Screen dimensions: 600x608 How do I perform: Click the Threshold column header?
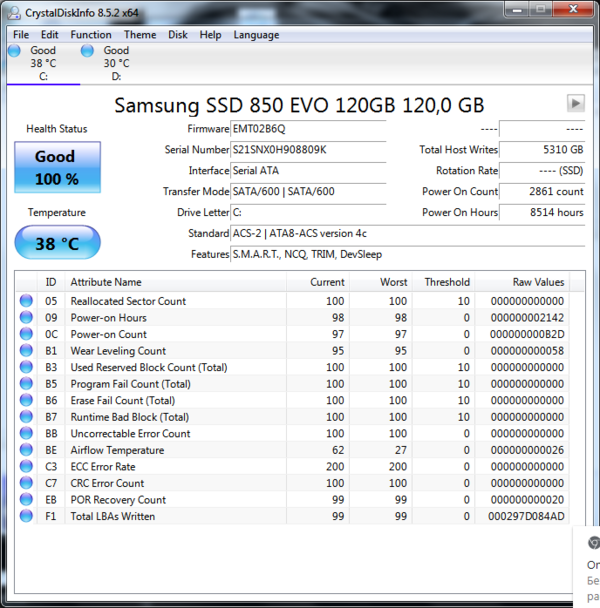click(444, 282)
